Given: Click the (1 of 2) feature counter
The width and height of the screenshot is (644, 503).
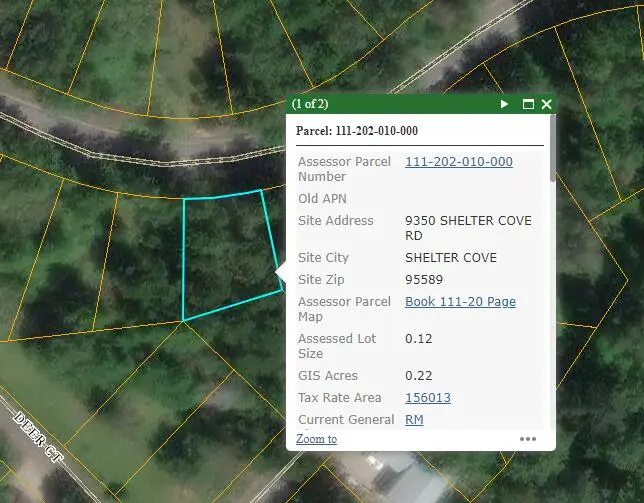Looking at the screenshot, I should click(310, 104).
